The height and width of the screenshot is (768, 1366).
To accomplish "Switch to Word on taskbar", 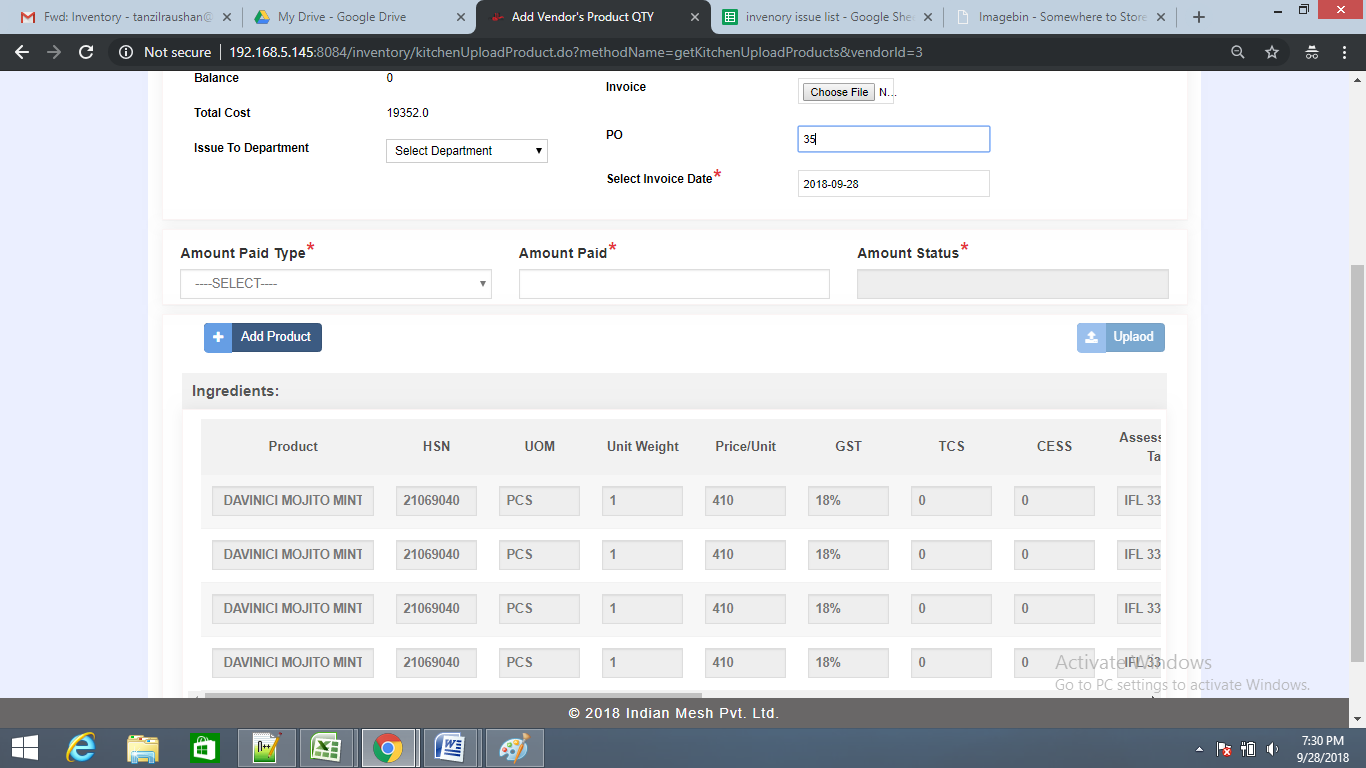I will [450, 748].
